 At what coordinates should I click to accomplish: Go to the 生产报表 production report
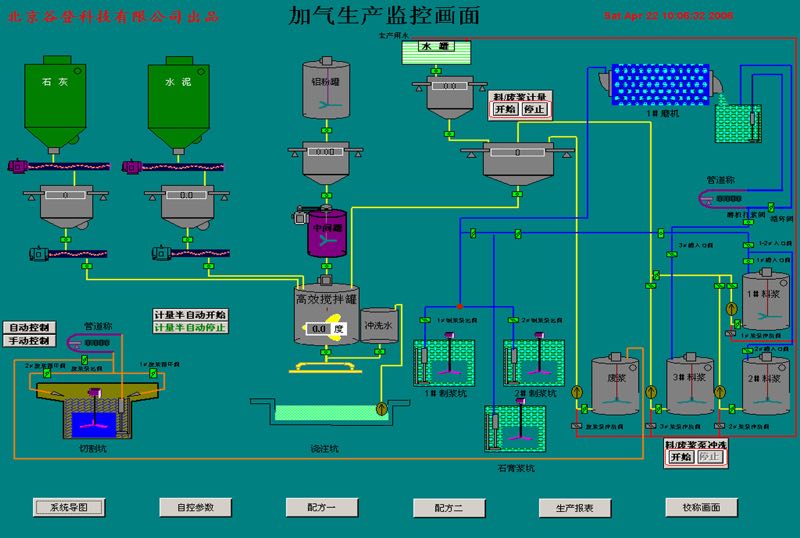(x=575, y=507)
